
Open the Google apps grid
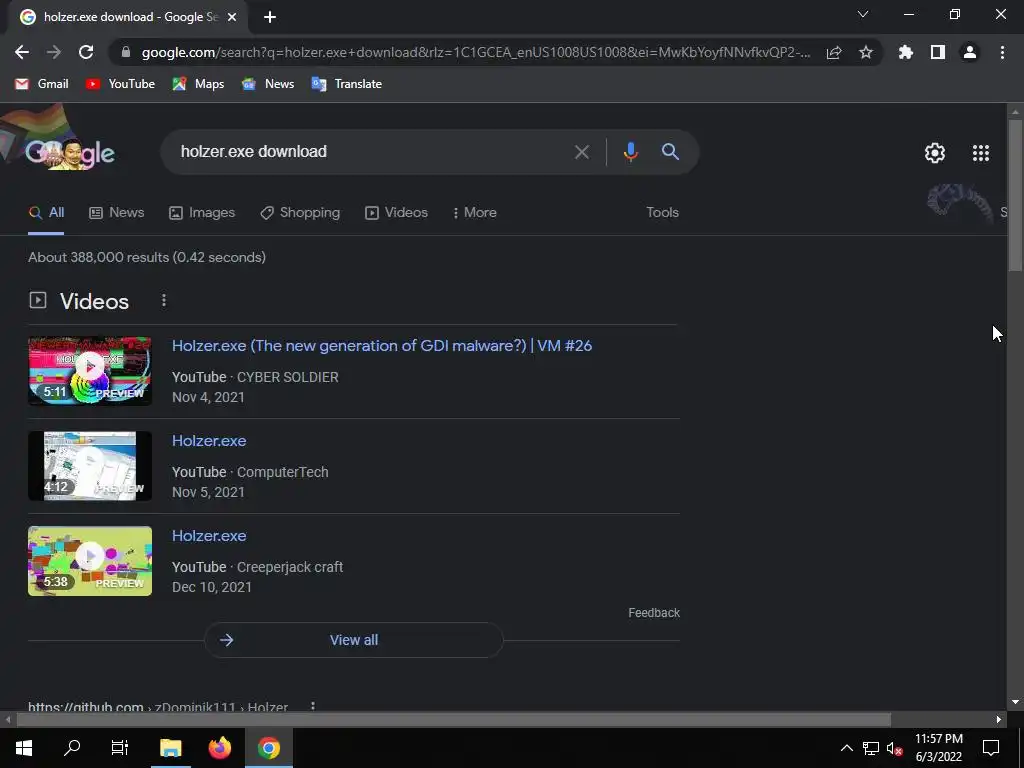pyautogui.click(x=981, y=153)
